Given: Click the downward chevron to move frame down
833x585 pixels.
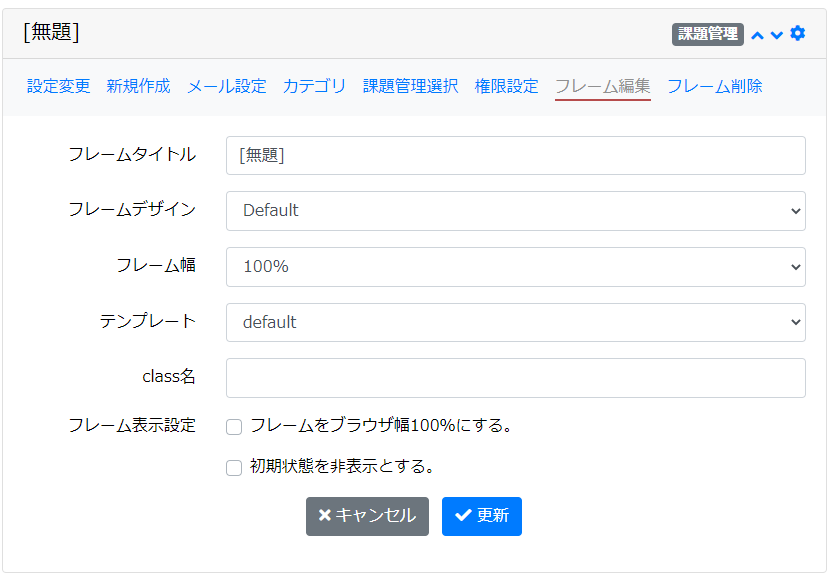Looking at the screenshot, I should pyautogui.click(x=774, y=33).
